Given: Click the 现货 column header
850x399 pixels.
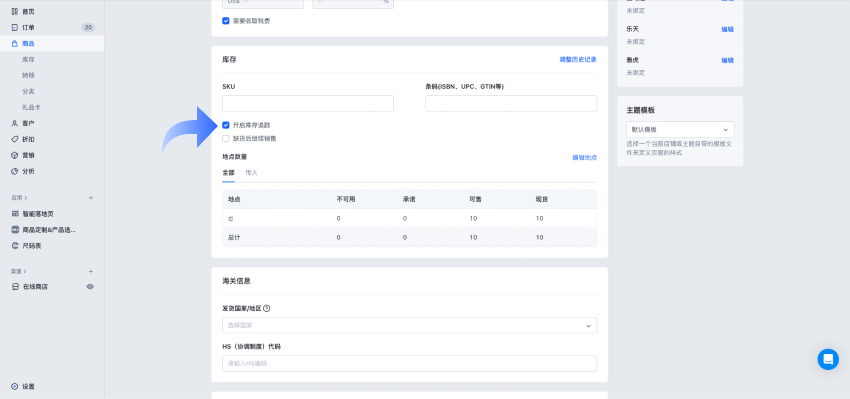Looking at the screenshot, I should (x=542, y=200).
